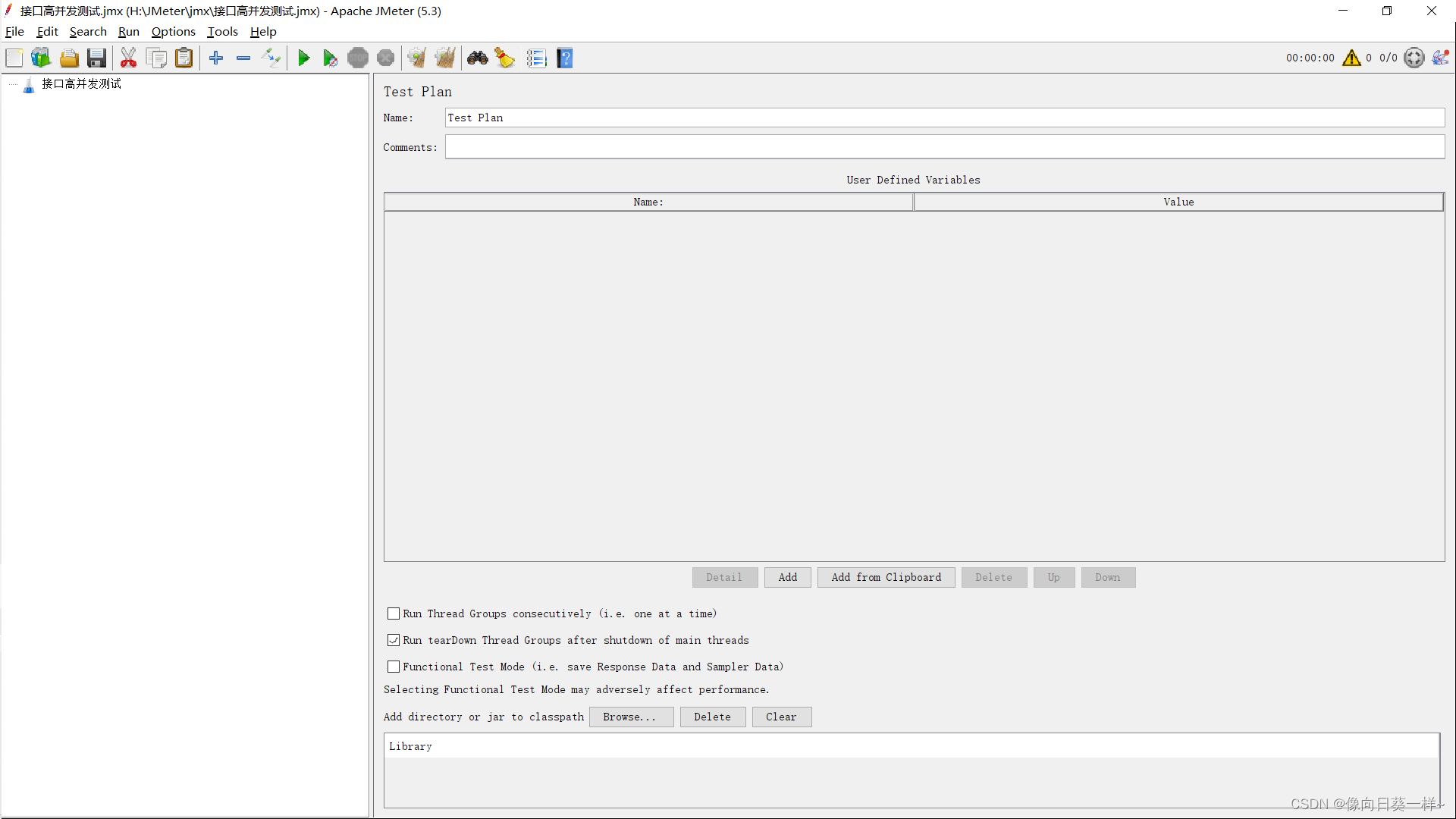Click the Browse... classpath button
Viewport: 1456px width, 819px height.
[630, 717]
